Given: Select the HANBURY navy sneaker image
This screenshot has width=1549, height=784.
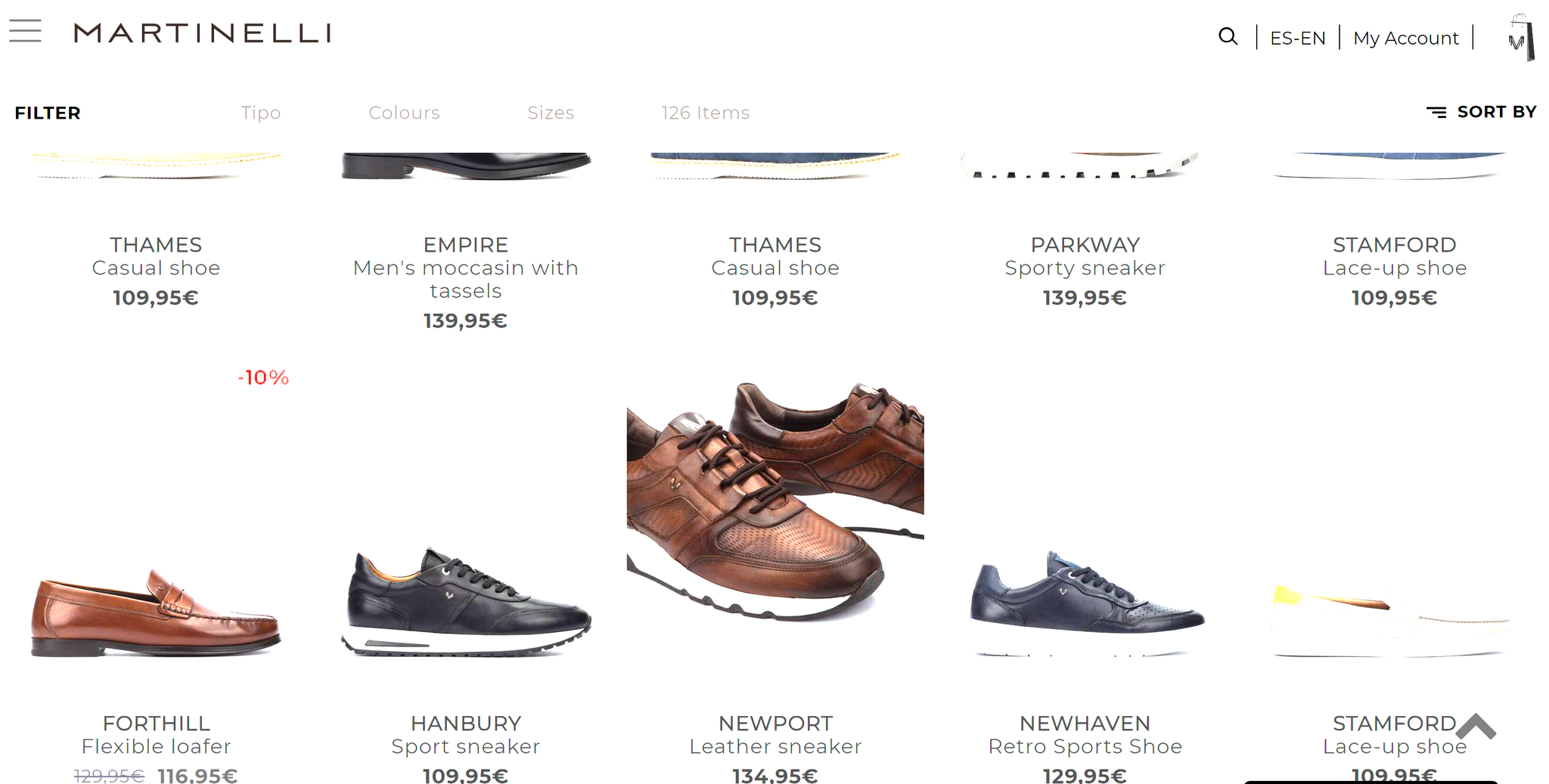Looking at the screenshot, I should (466, 602).
